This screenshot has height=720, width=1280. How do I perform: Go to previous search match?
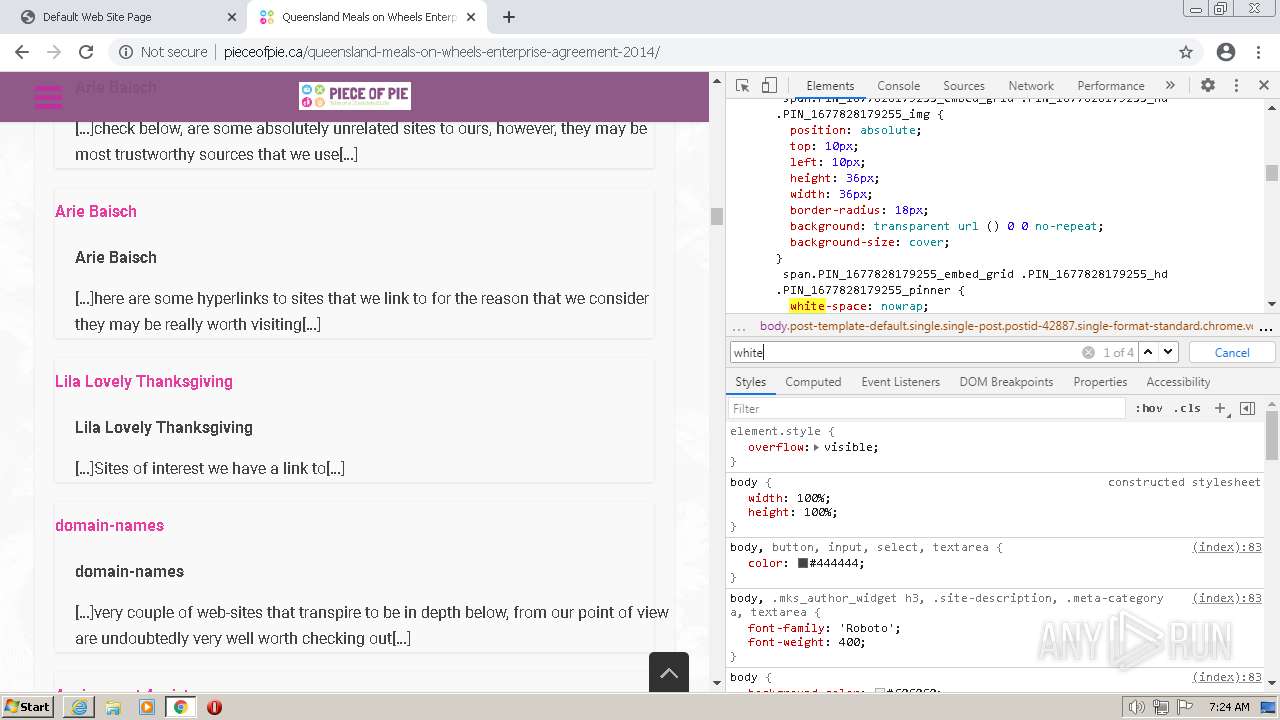1148,352
